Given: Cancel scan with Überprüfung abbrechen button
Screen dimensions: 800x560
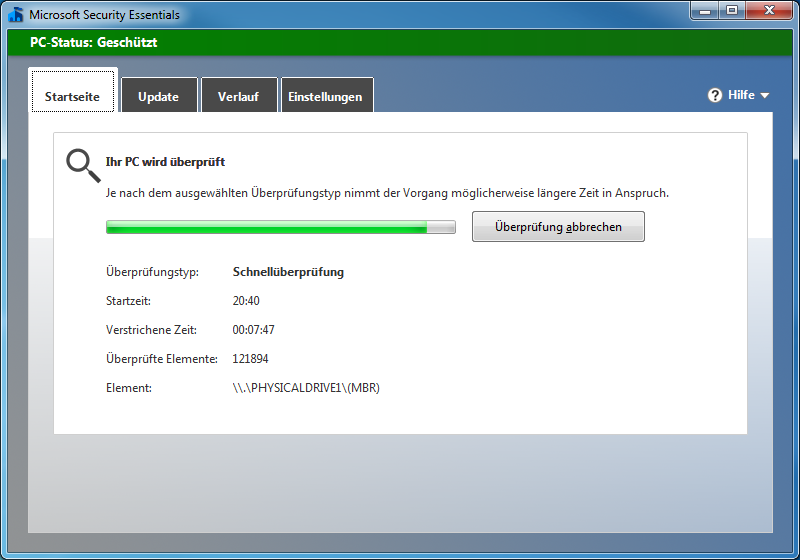Looking at the screenshot, I should (x=558, y=226).
